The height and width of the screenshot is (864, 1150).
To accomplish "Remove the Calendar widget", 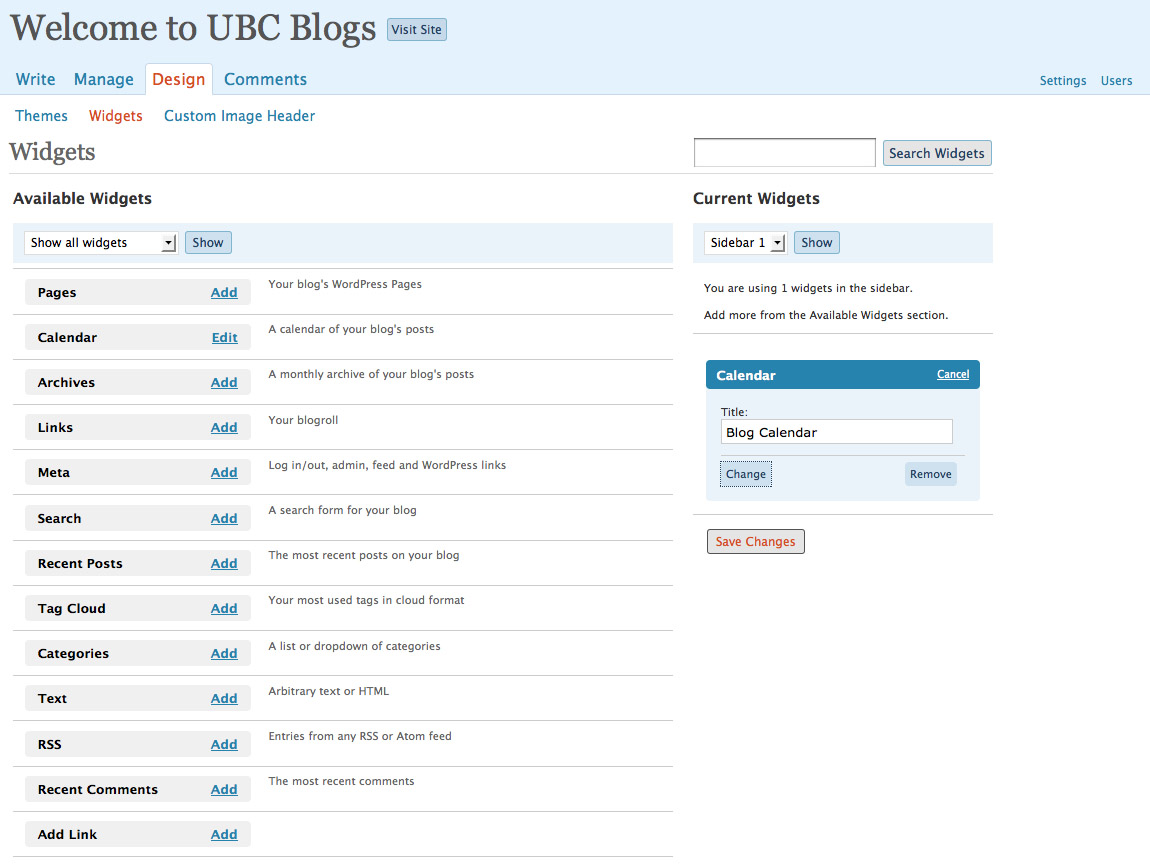I will pyautogui.click(x=931, y=474).
